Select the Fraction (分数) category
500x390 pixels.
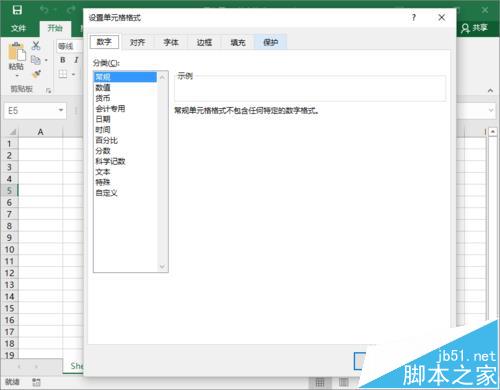pyautogui.click(x=125, y=151)
